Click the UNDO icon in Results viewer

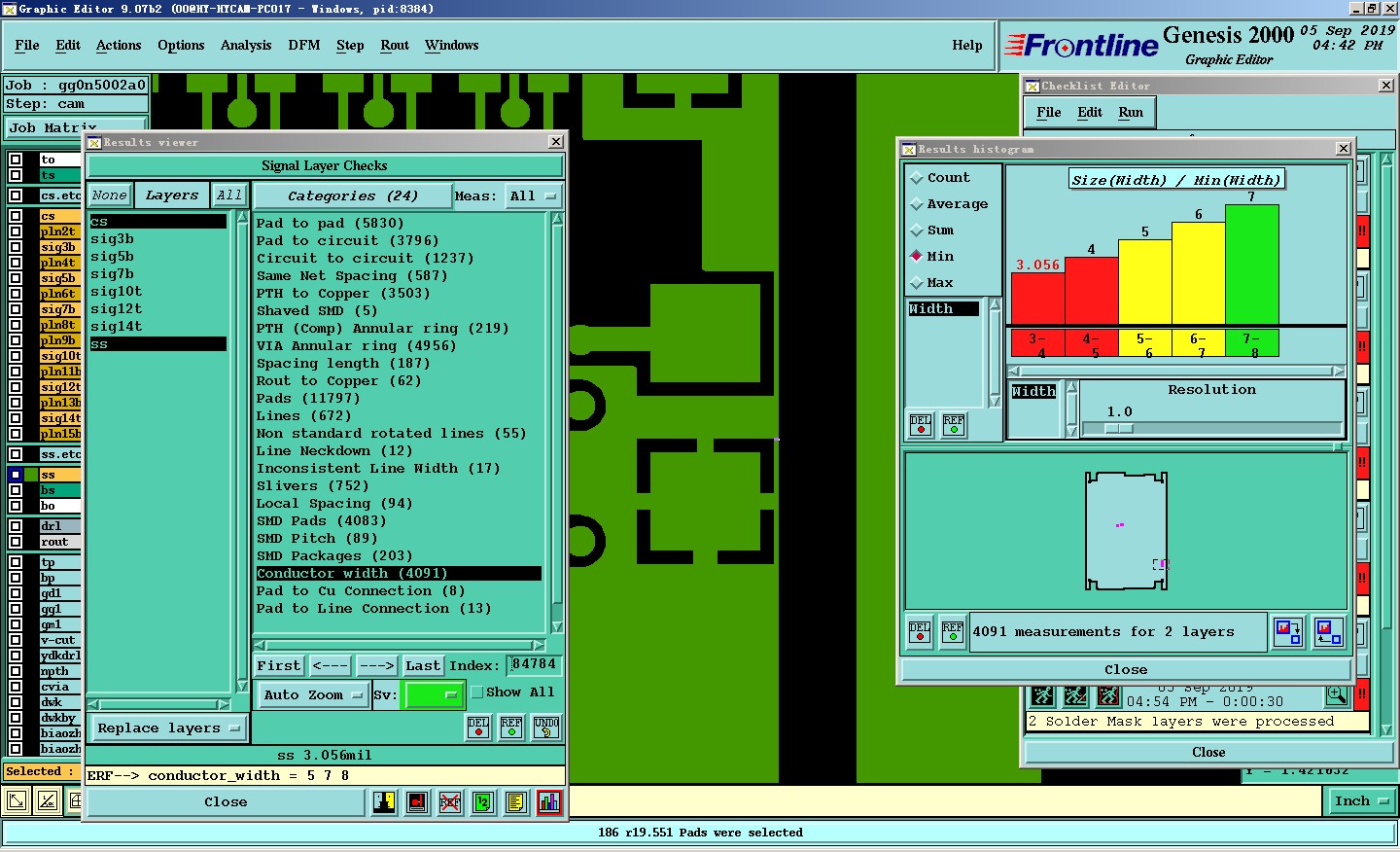(546, 728)
